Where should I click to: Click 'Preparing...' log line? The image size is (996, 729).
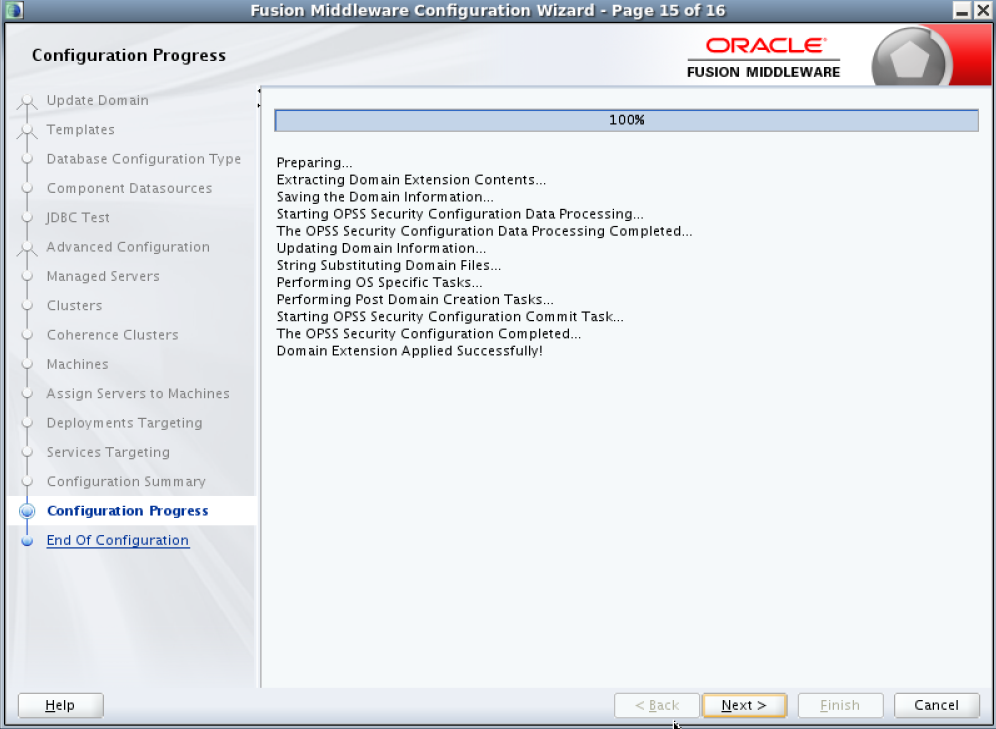(x=314, y=163)
